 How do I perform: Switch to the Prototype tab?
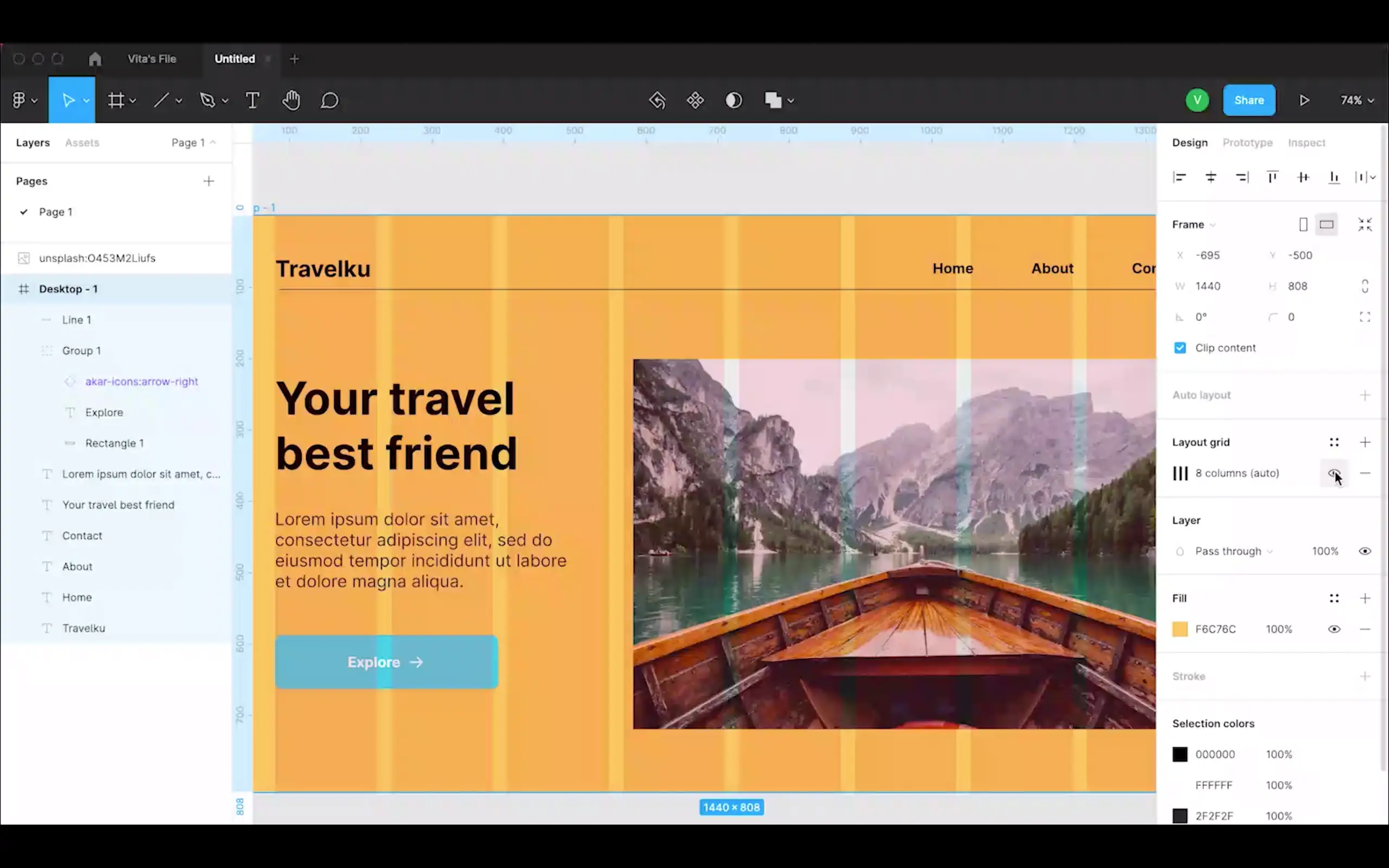tap(1247, 142)
